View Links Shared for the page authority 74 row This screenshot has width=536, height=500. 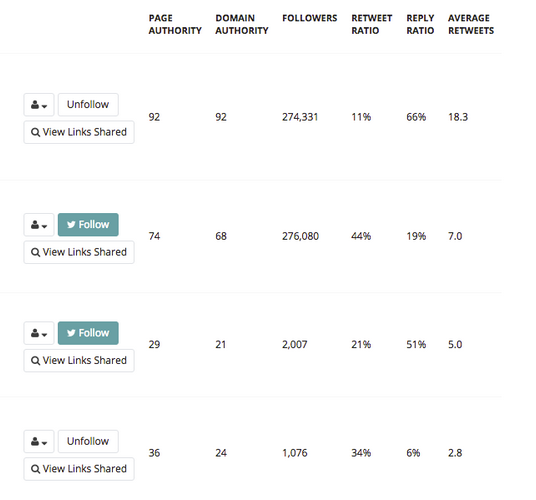click(79, 252)
